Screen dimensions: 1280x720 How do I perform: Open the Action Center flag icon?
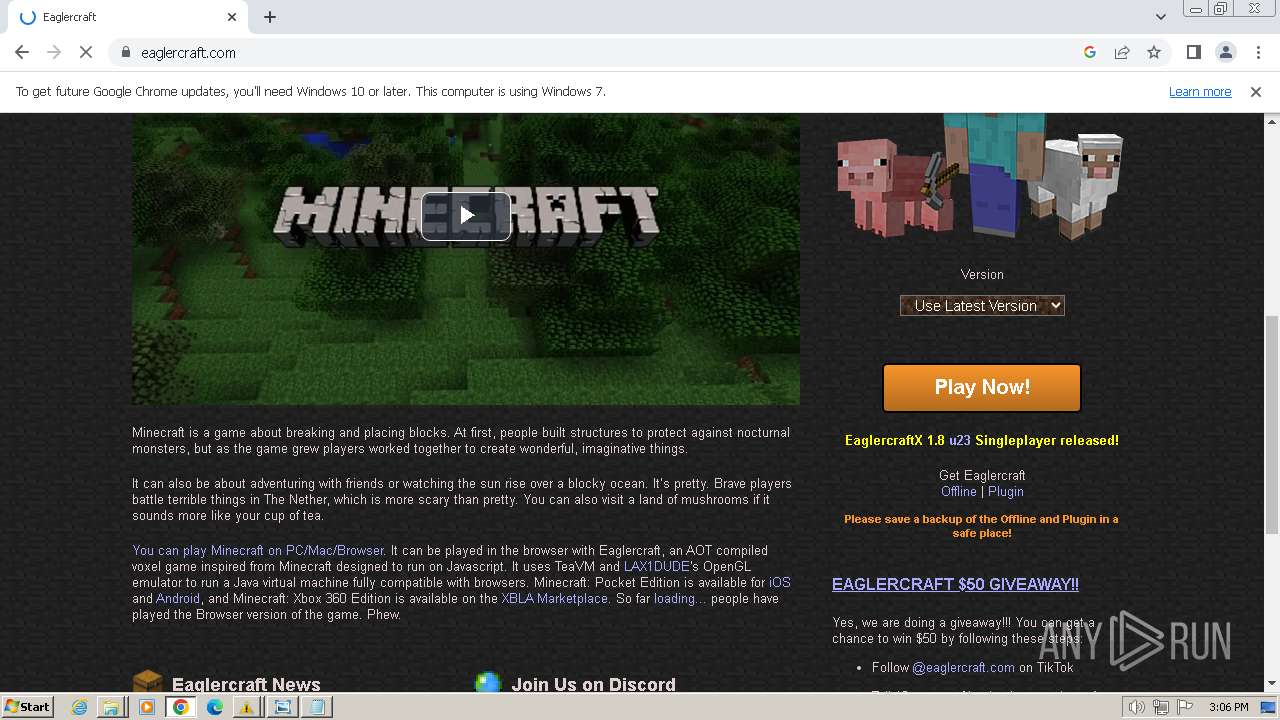pos(1184,707)
